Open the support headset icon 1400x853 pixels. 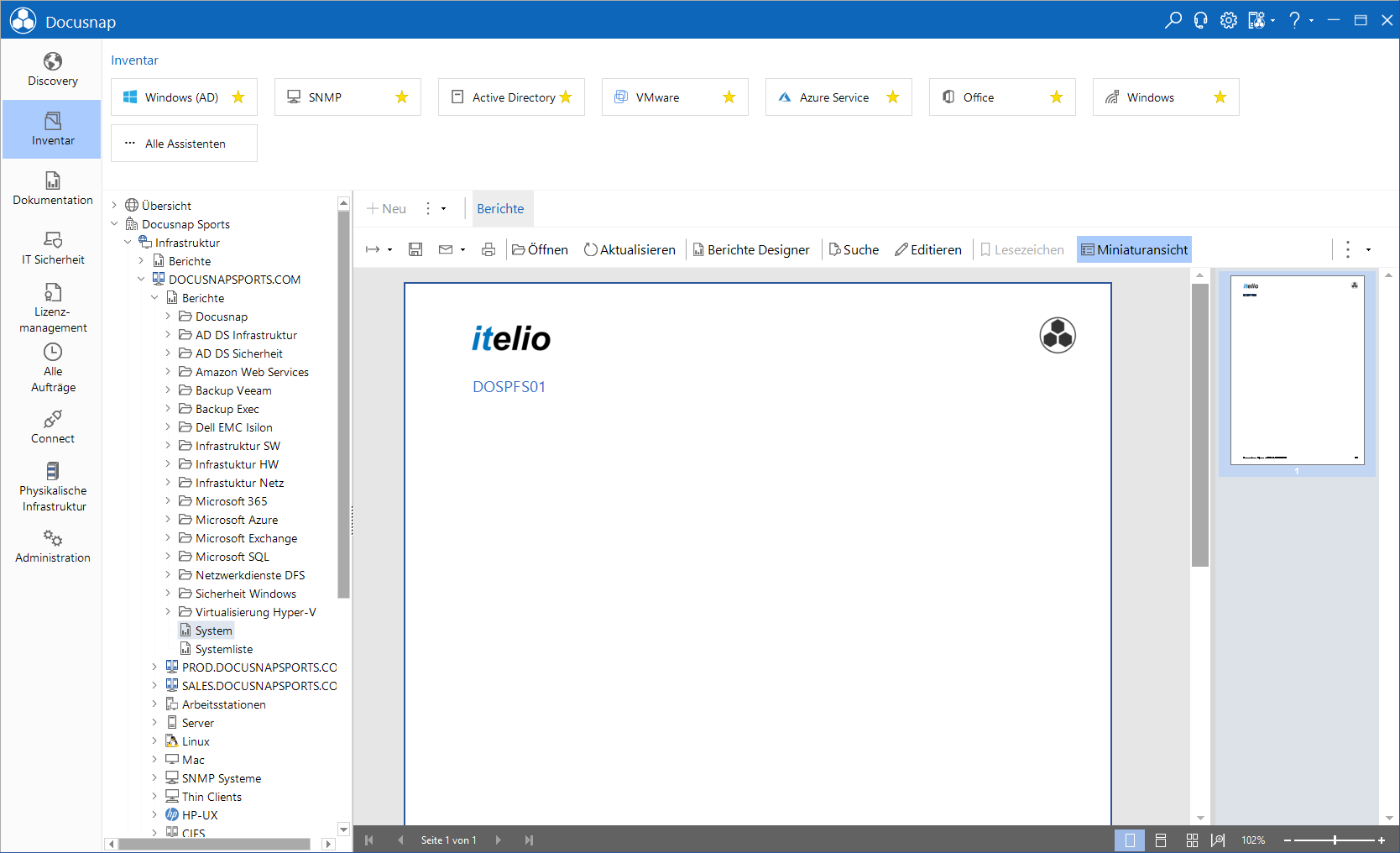point(1200,20)
